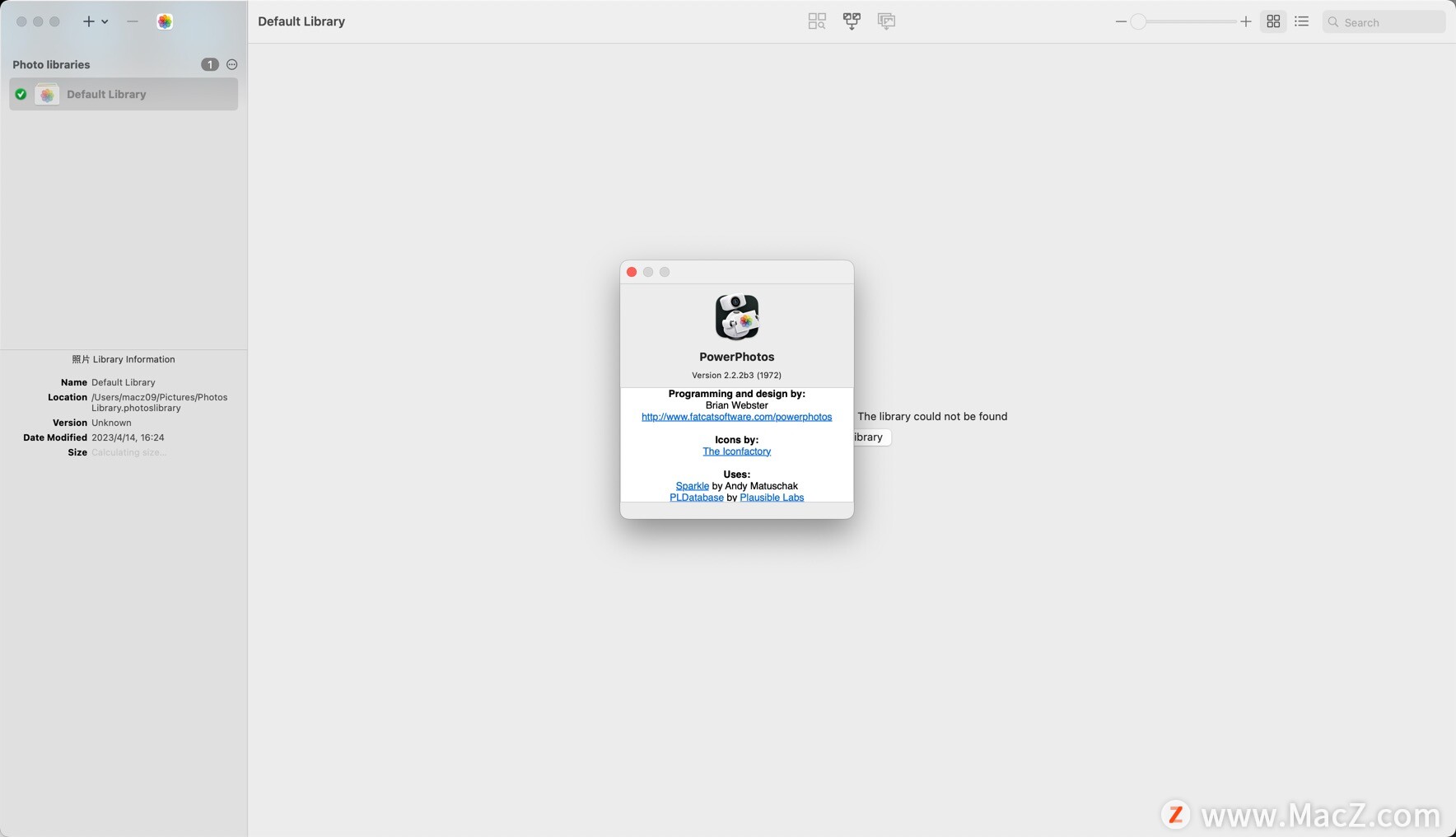
Task: Open the Sparkle link
Action: pyautogui.click(x=693, y=486)
